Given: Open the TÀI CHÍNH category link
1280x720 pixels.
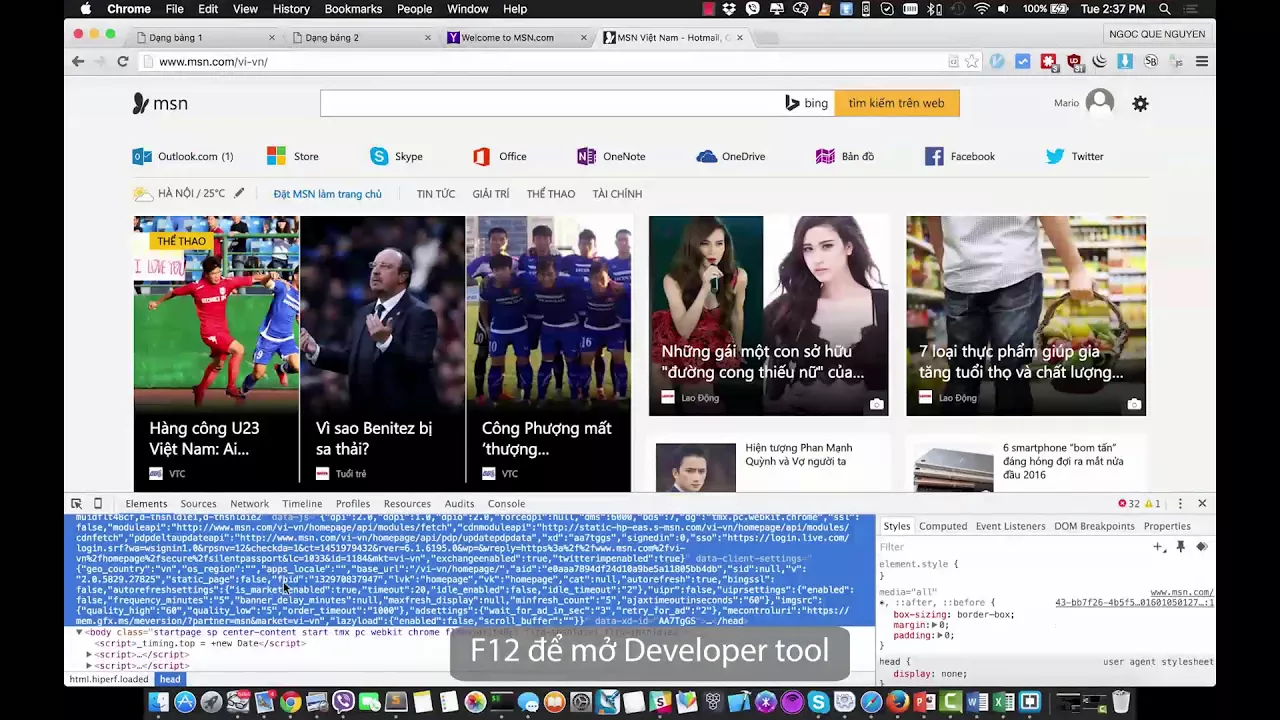Looking at the screenshot, I should 617,194.
